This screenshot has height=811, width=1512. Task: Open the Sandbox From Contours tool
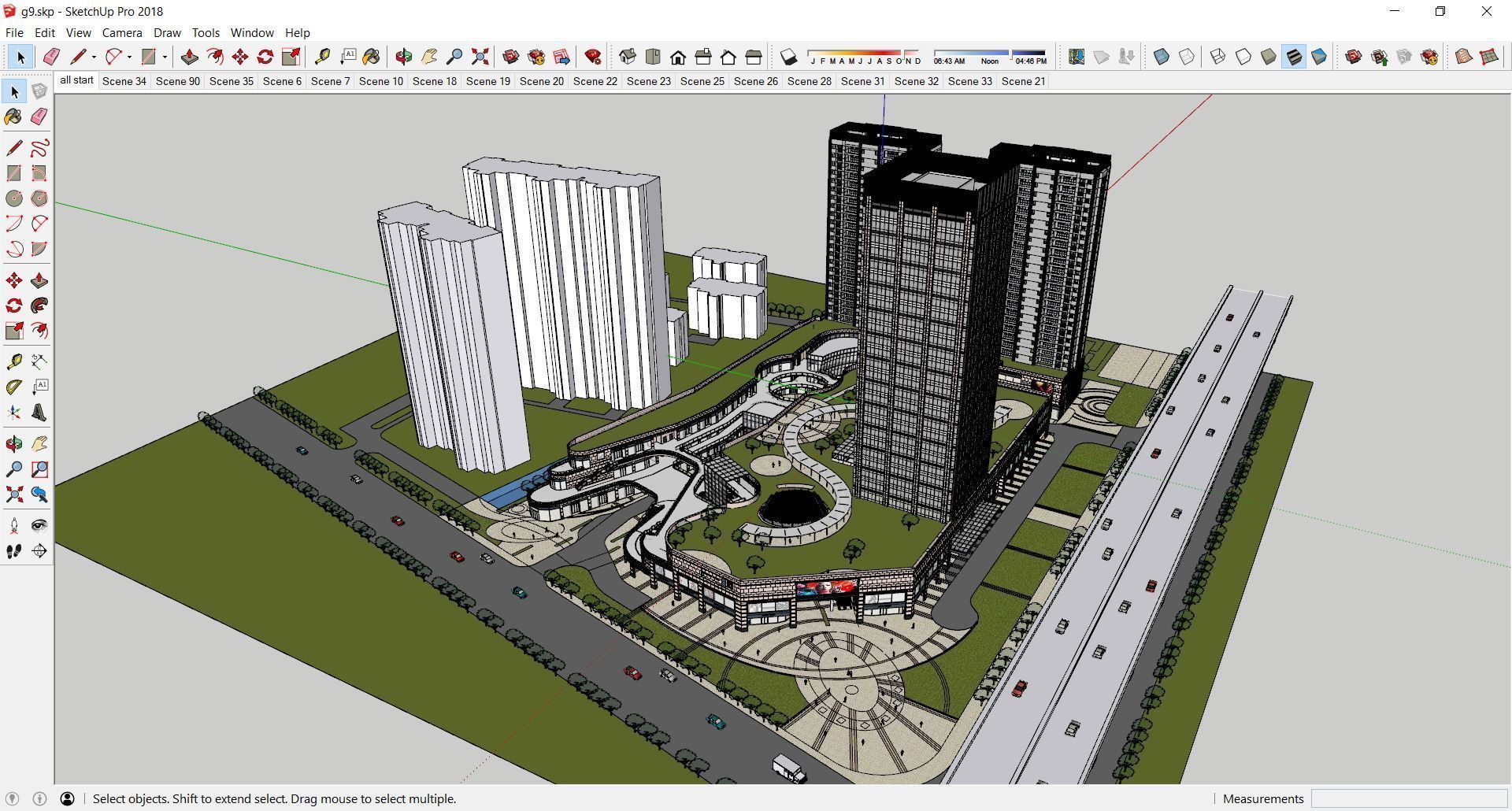tap(1464, 57)
